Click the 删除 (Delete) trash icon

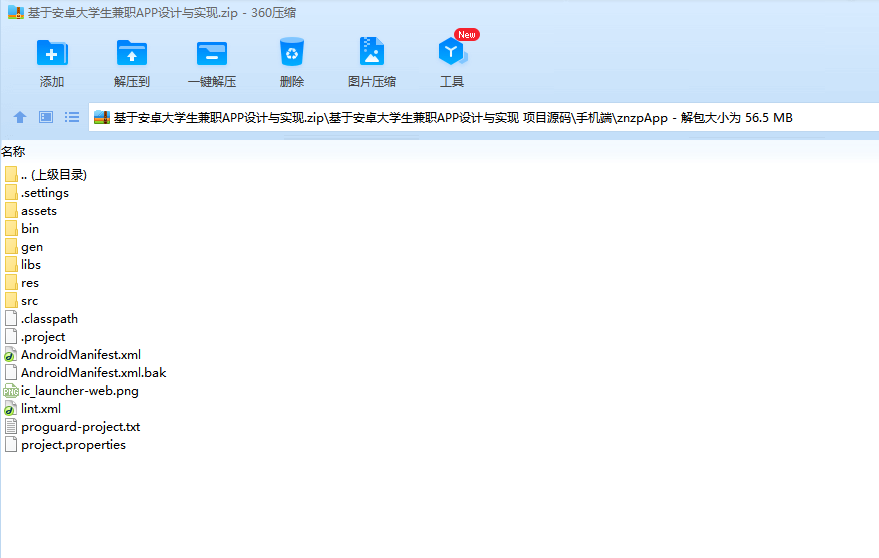coord(292,52)
